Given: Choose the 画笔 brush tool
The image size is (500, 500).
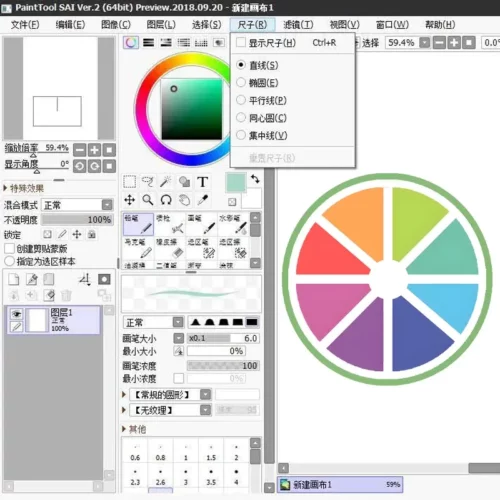Looking at the screenshot, I should 201,224.
